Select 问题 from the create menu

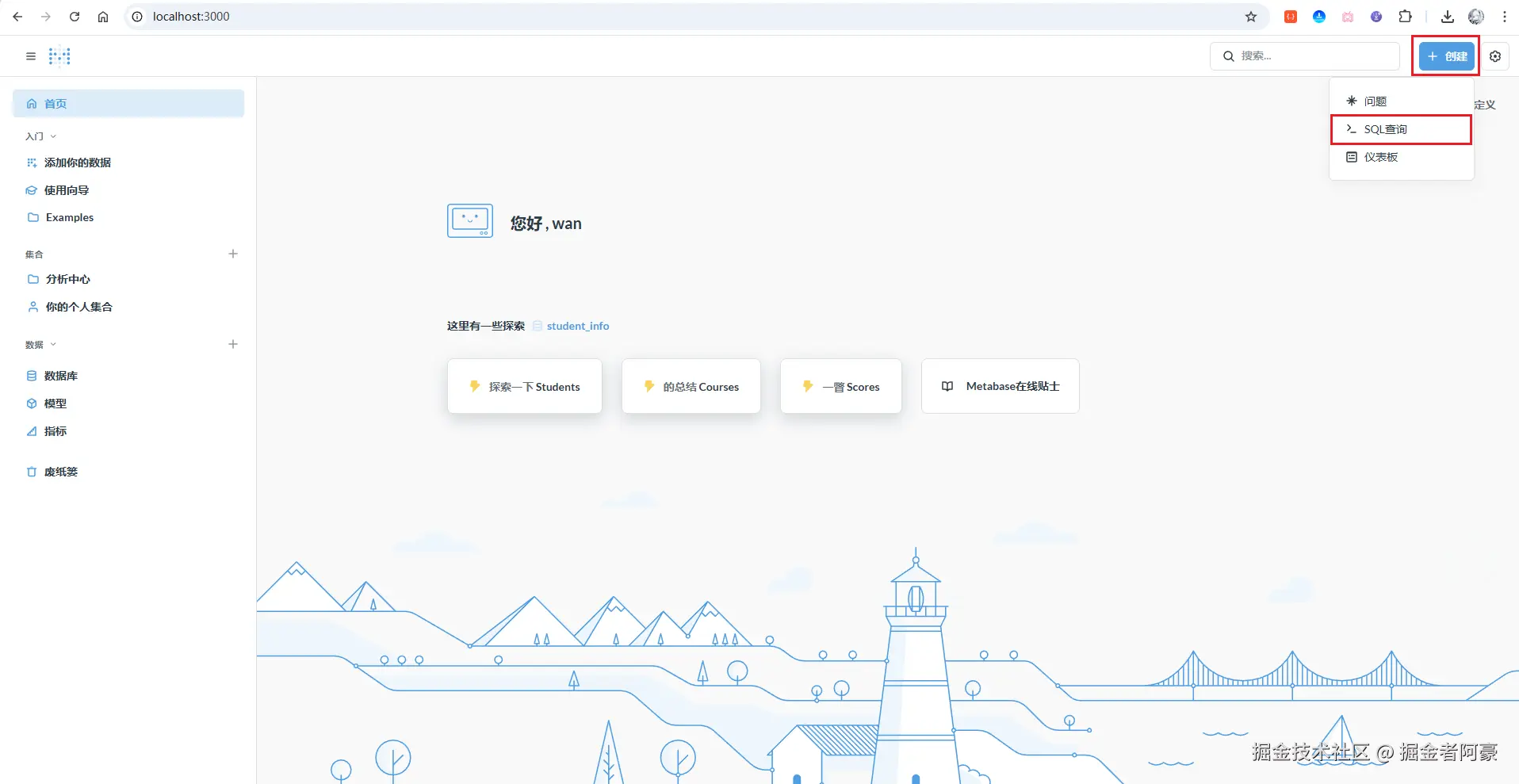[x=1401, y=101]
